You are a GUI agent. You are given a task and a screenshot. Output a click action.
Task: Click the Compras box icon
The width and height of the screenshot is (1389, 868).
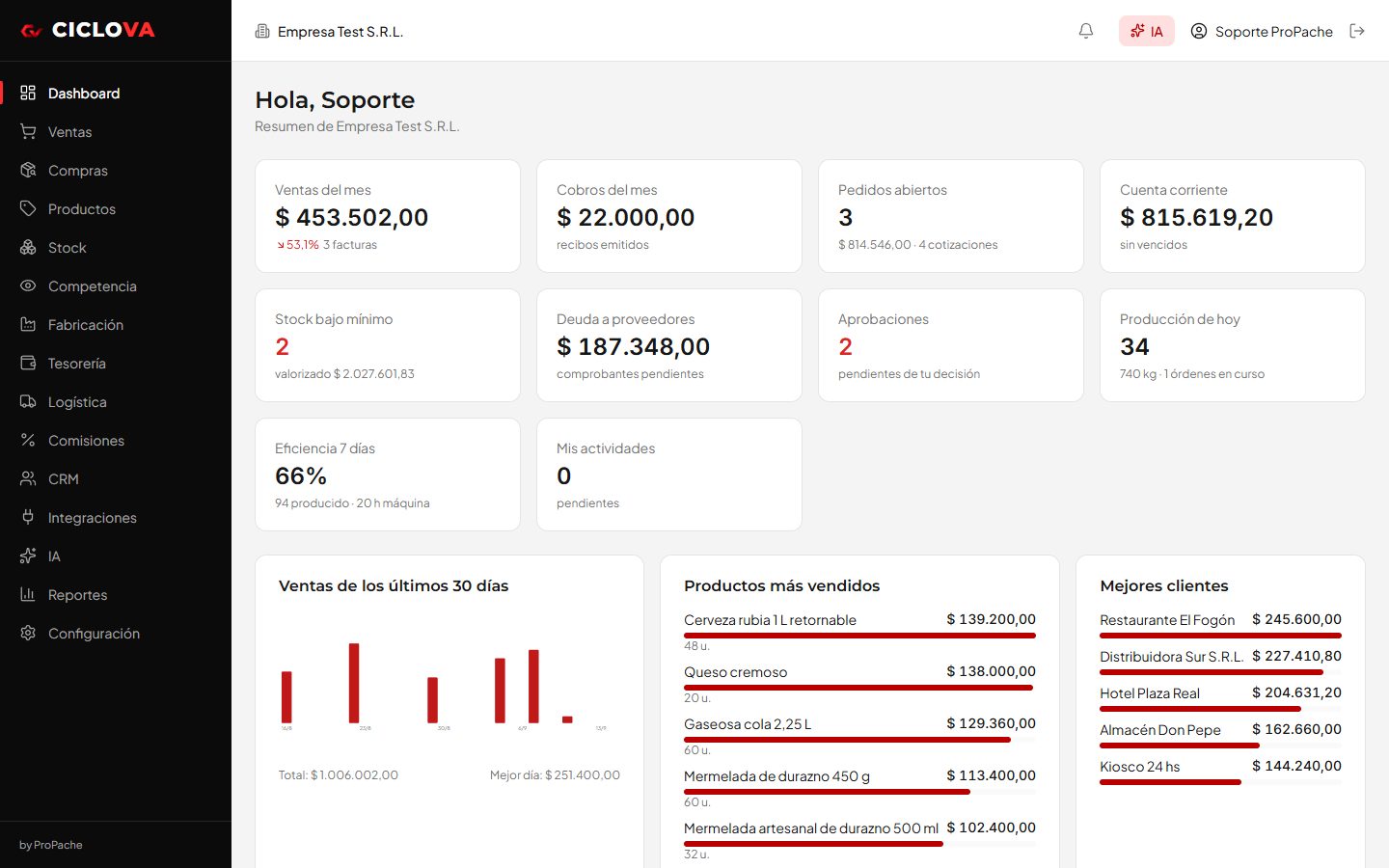coord(28,170)
